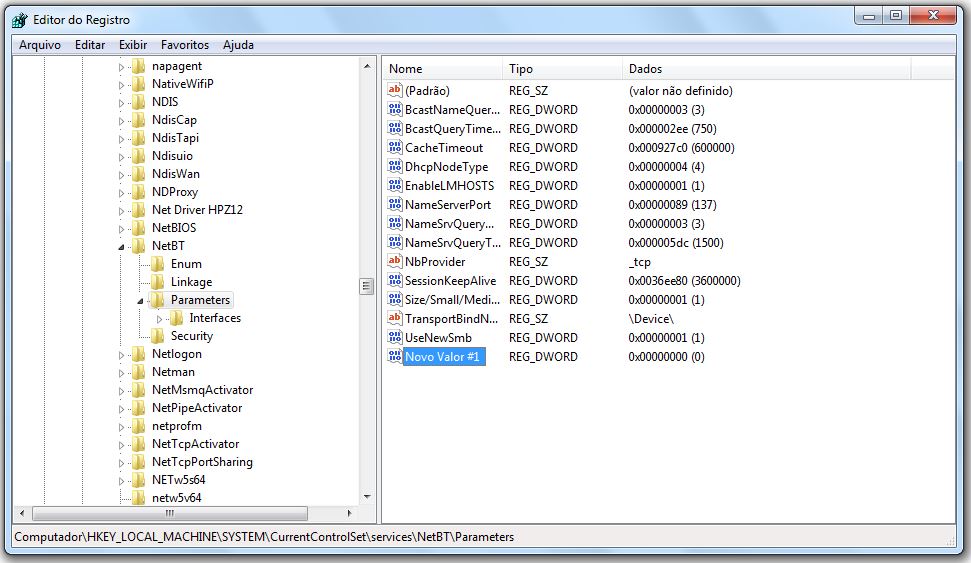
Task: Open the Arquivo menu
Action: [x=40, y=45]
